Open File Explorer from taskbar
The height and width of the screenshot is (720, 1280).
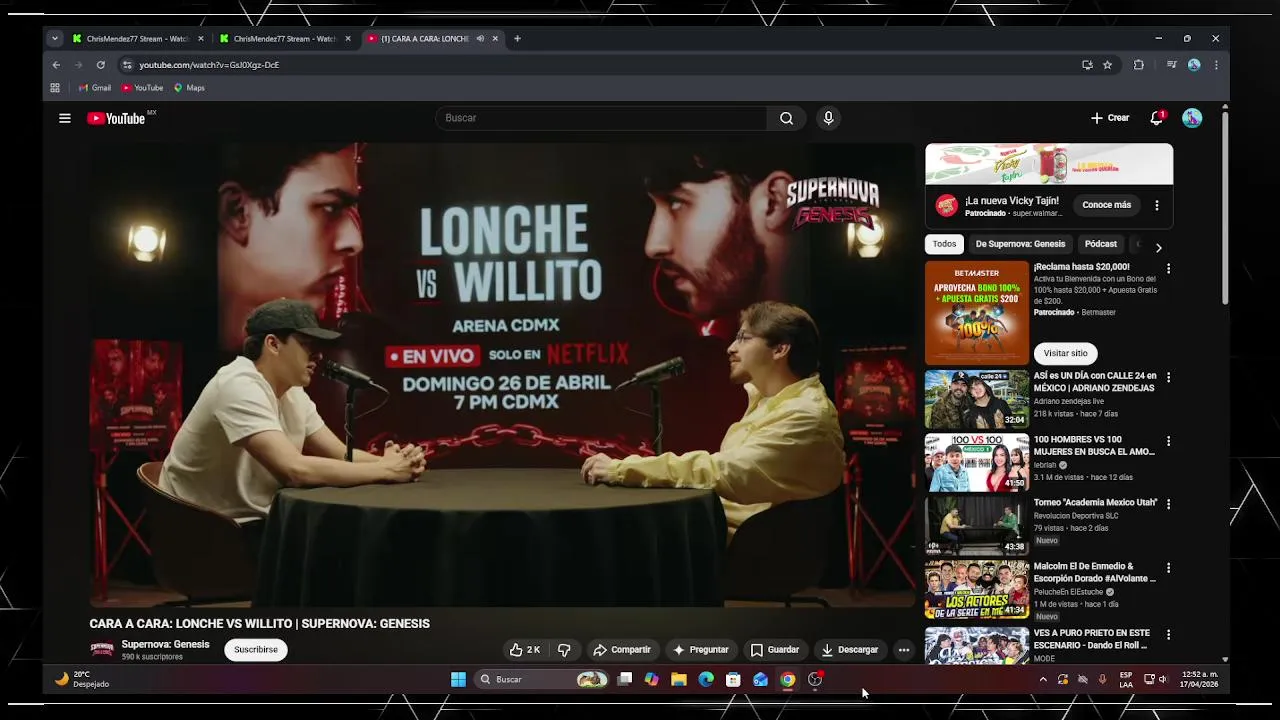pyautogui.click(x=679, y=680)
